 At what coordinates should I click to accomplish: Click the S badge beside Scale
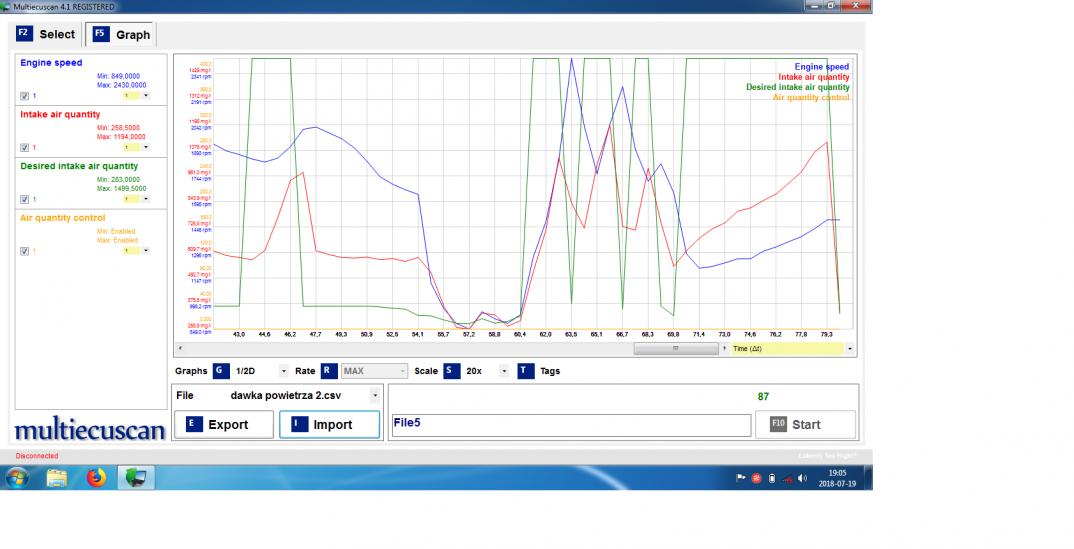[x=451, y=370]
